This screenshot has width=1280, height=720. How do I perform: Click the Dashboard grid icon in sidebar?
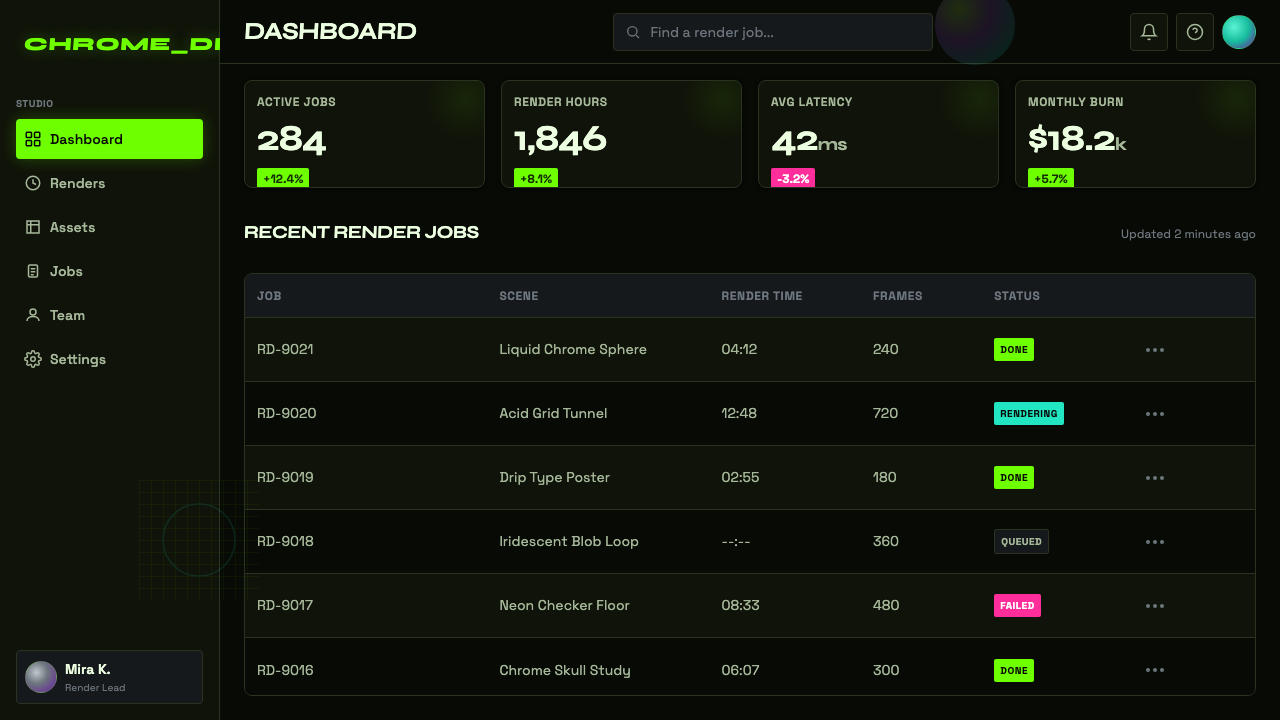[33, 139]
